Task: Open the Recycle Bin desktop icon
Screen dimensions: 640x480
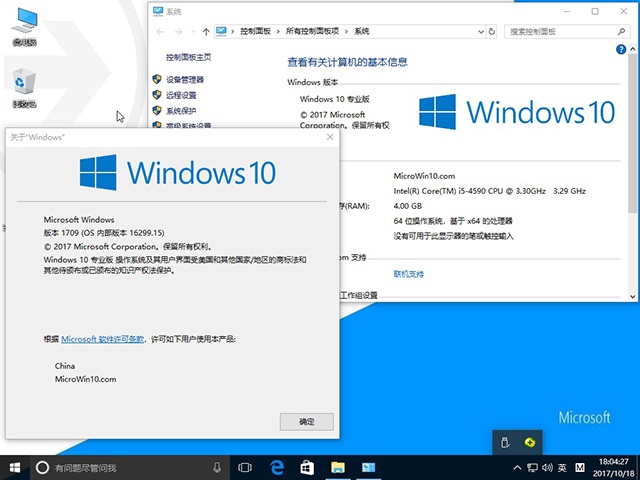Action: coord(24,88)
